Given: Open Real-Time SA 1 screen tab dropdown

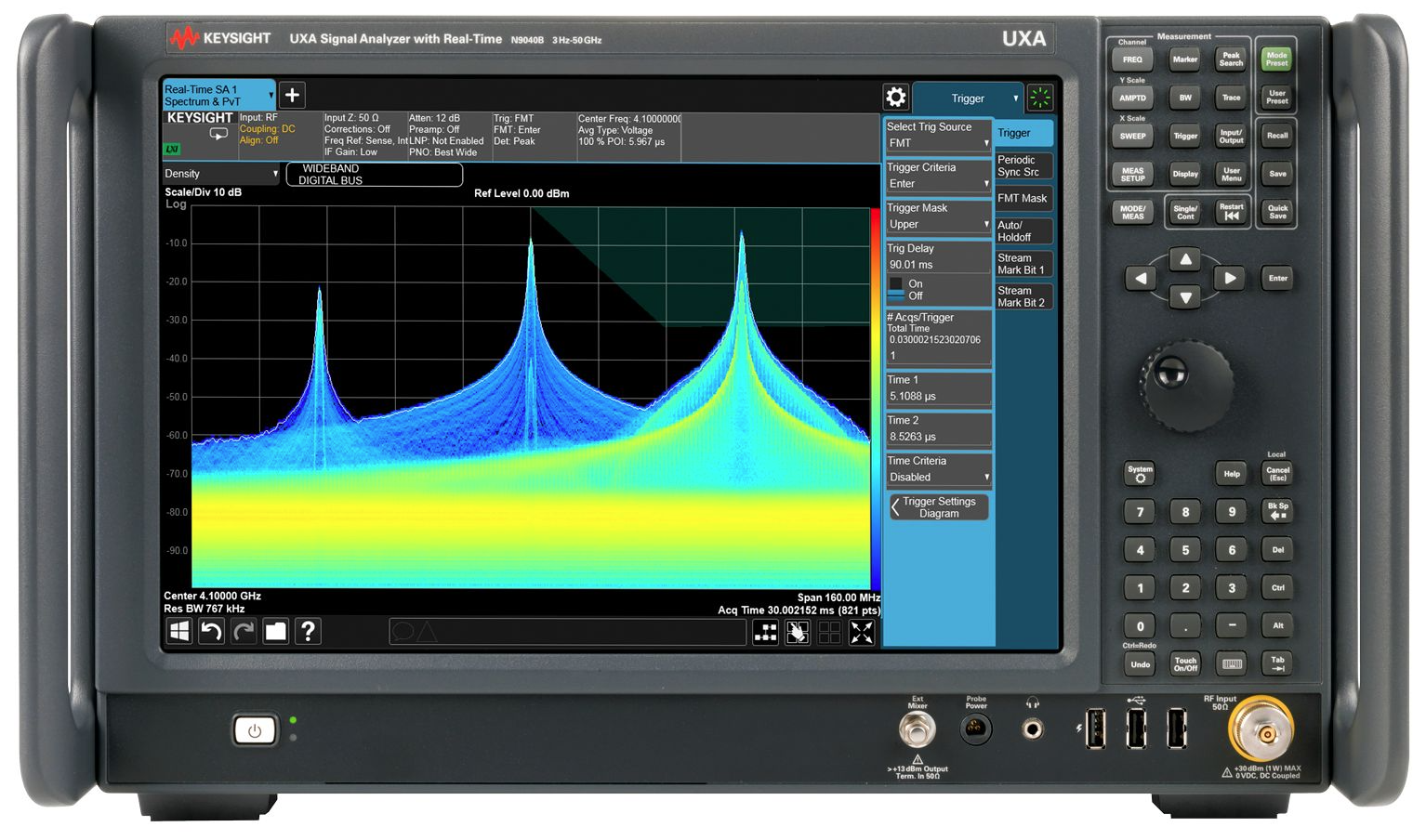Looking at the screenshot, I should pyautogui.click(x=218, y=96).
